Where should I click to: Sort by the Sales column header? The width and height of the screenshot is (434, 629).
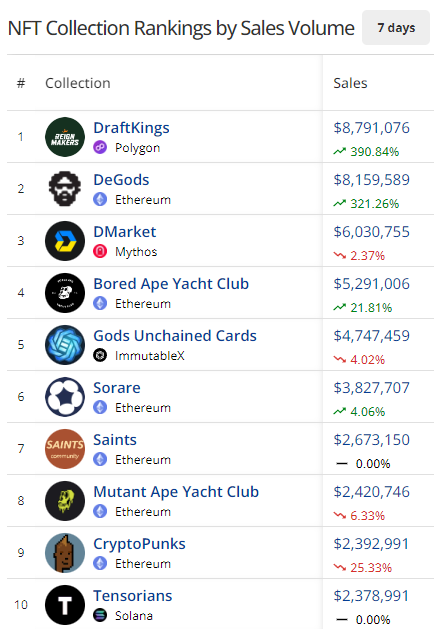coord(350,83)
